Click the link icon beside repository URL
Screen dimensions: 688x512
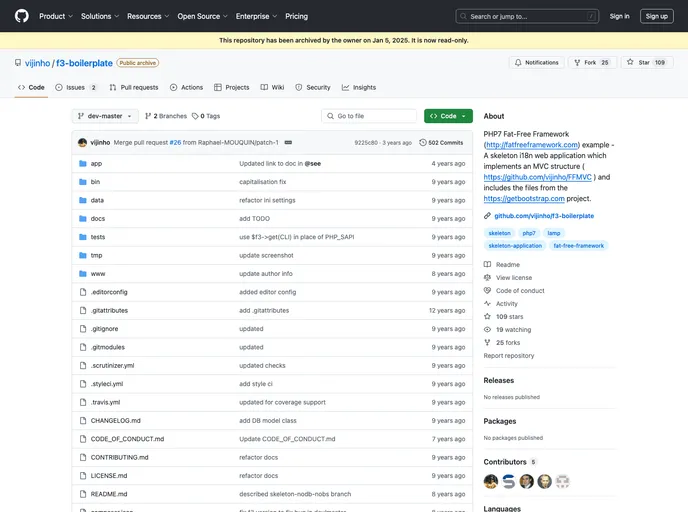487,216
